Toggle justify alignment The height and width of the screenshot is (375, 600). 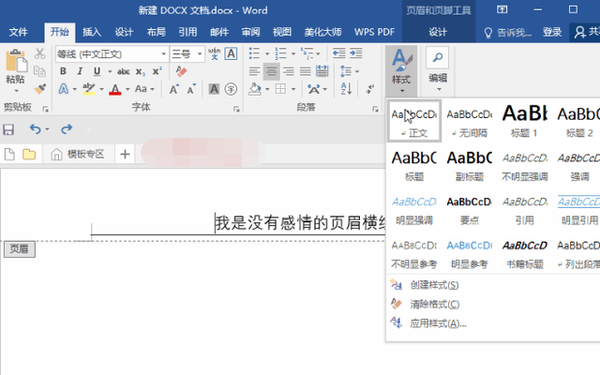(x=305, y=71)
